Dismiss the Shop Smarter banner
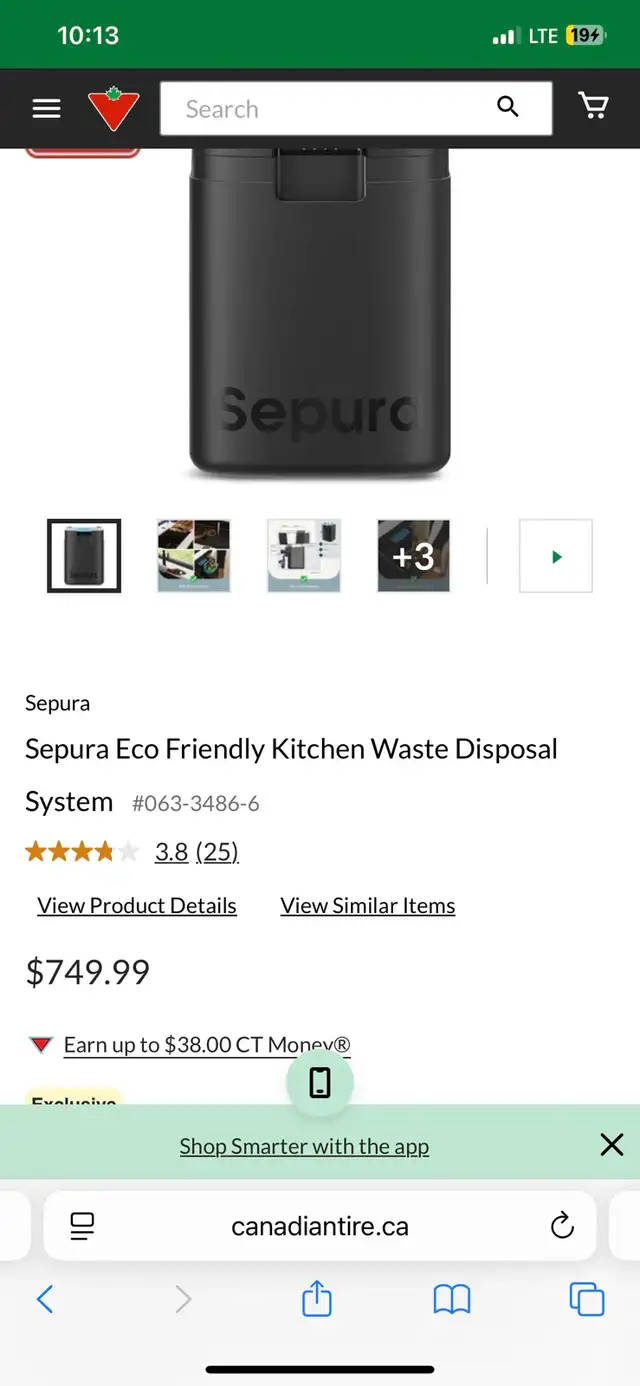640x1386 pixels. [x=611, y=1144]
